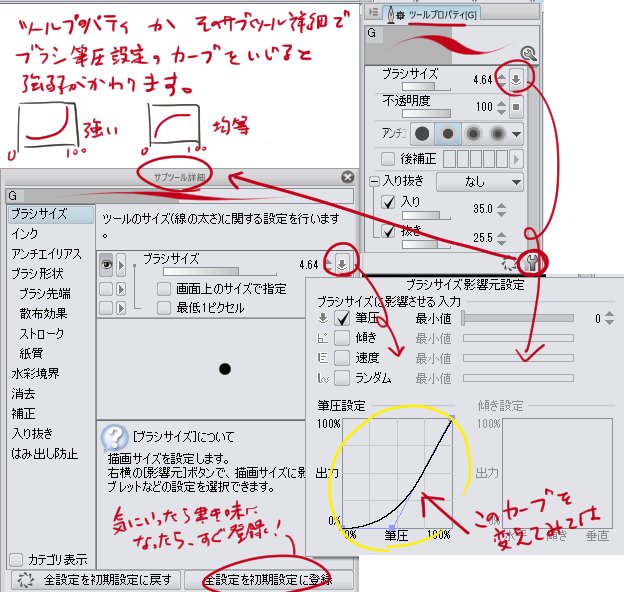The height and width of the screenshot is (592, 624).
Task: Enable 画面上のサイズで指定 checkbox
Action: click(164, 289)
